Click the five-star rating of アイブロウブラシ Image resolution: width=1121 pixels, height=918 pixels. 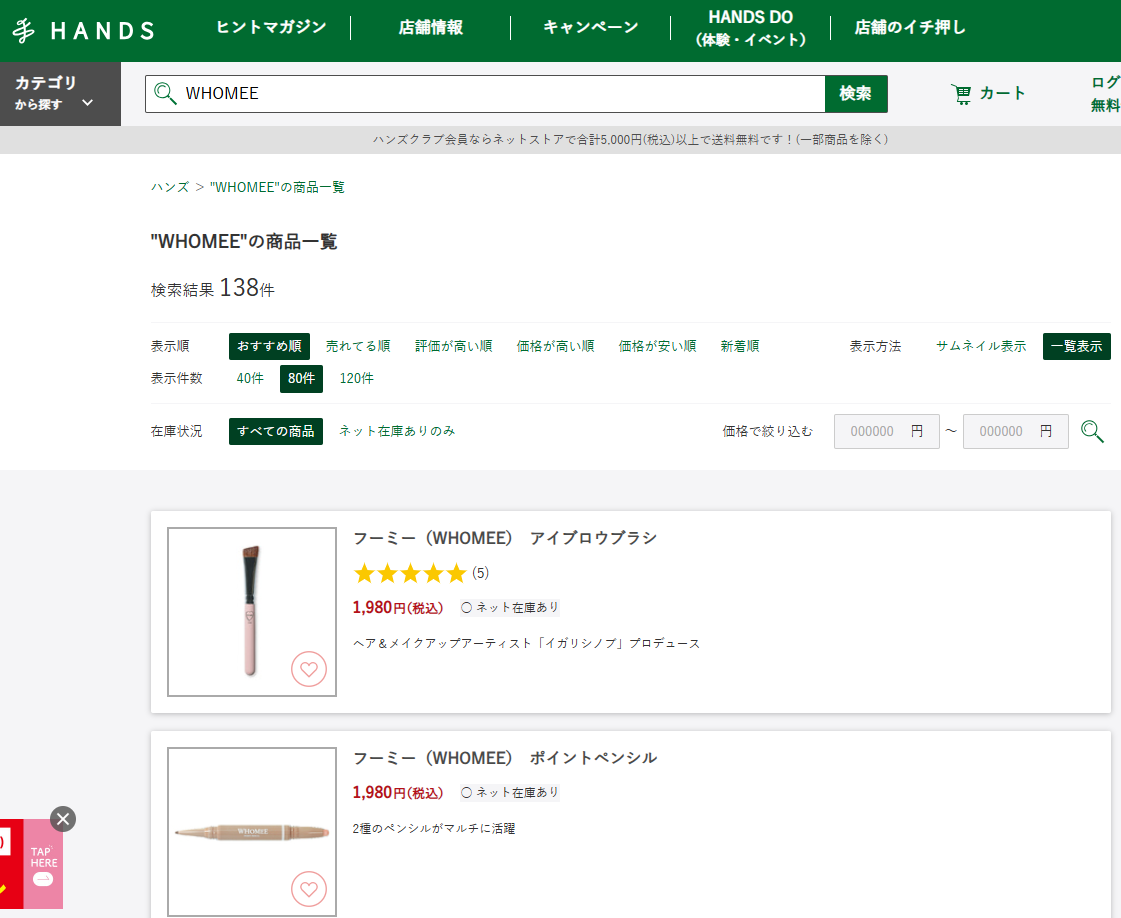tap(410, 573)
